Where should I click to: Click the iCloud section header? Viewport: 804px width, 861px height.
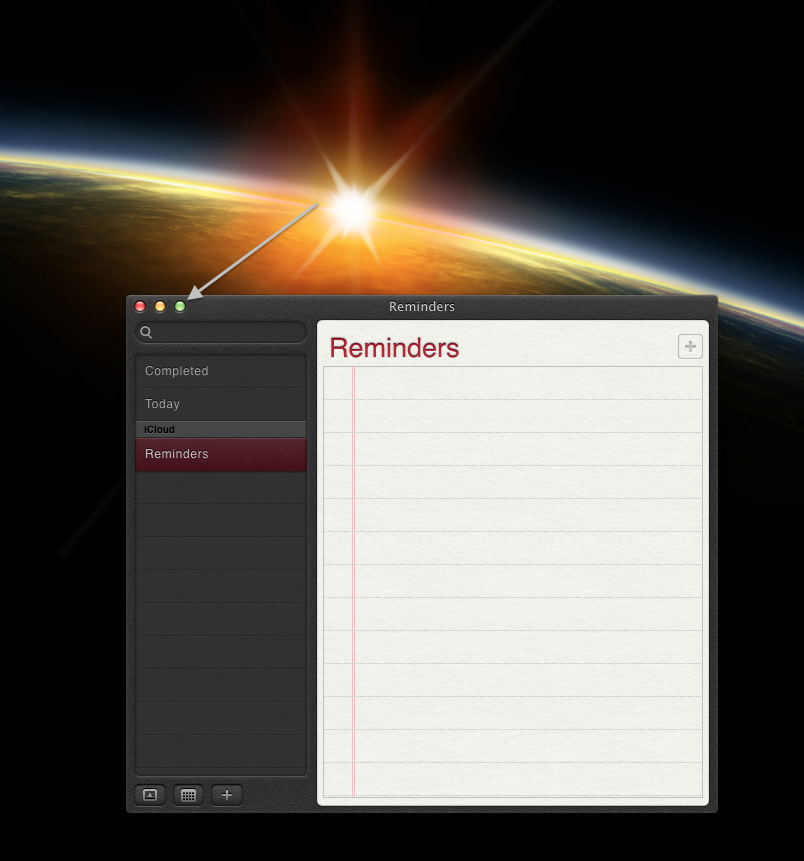pyautogui.click(x=221, y=429)
